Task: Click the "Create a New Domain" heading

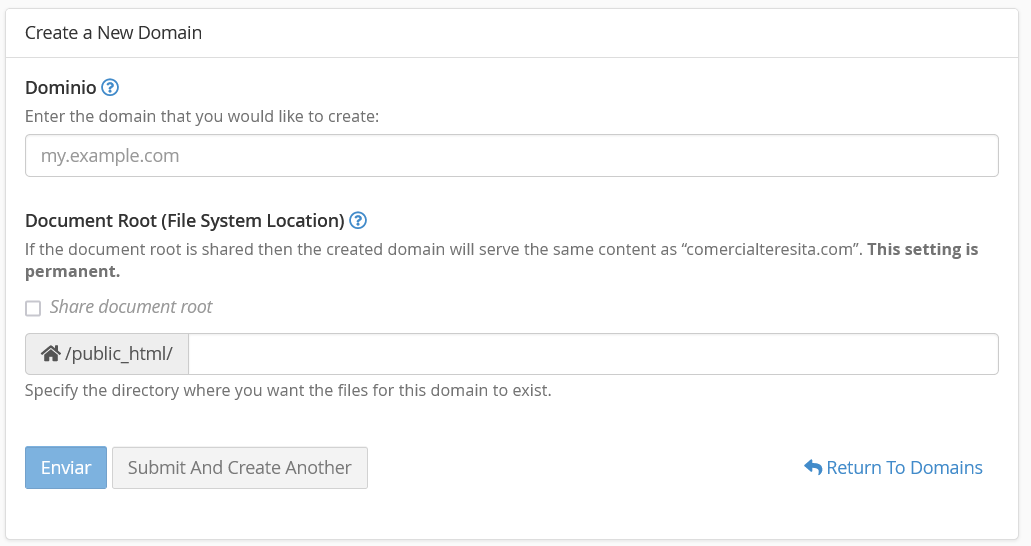Action: 113,33
